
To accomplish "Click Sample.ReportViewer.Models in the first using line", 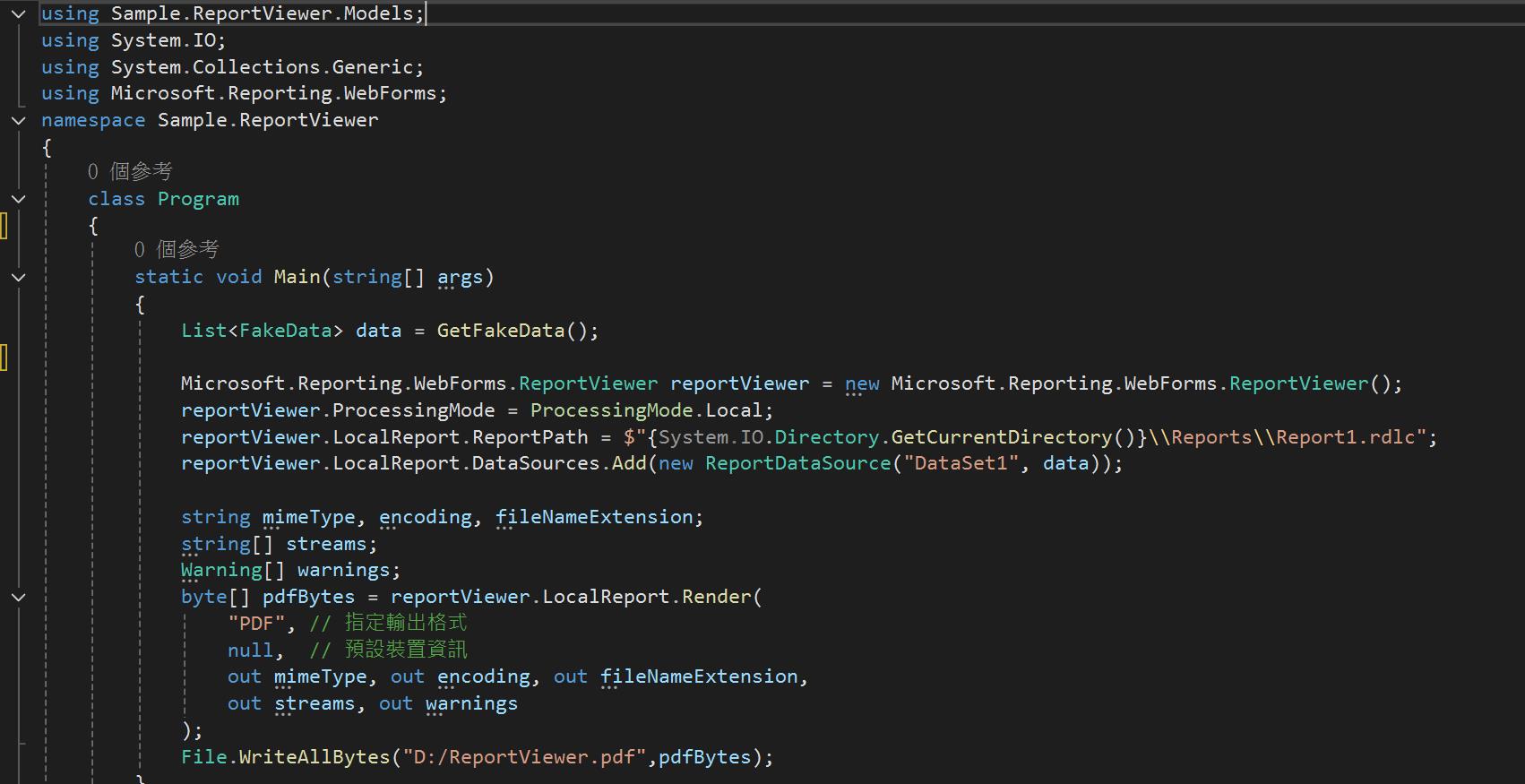I will point(262,13).
